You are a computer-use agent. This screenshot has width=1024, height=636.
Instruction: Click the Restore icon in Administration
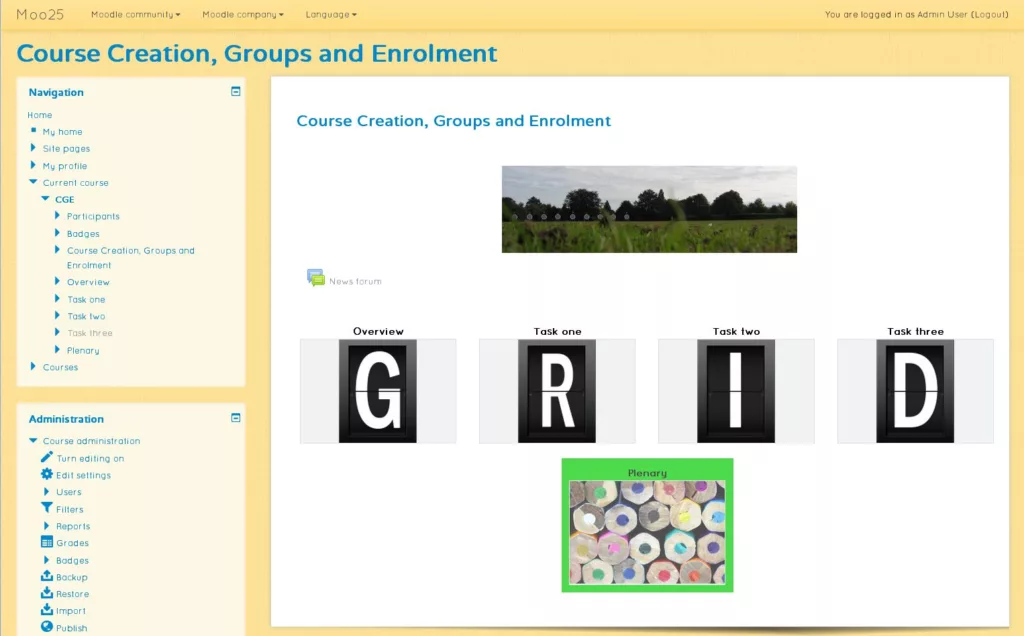pyautogui.click(x=46, y=594)
